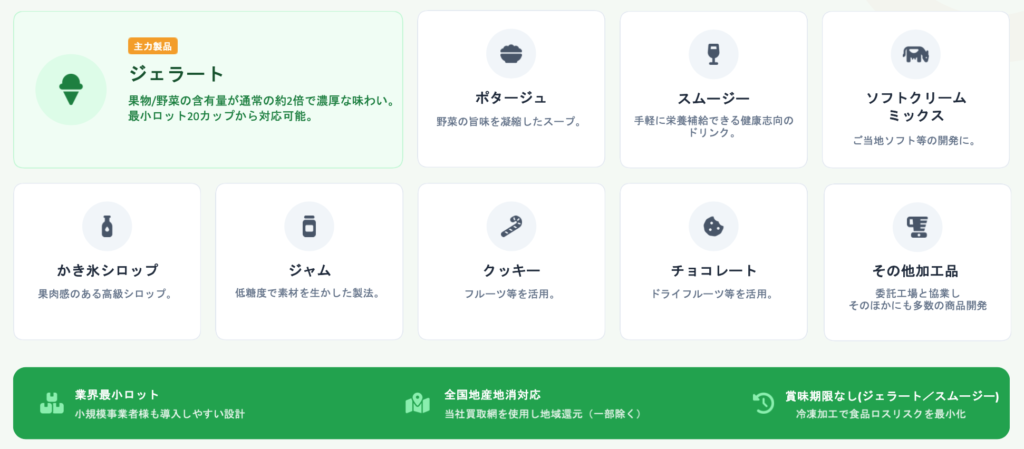
Task: Open the ジェラート heading
Action: tap(177, 74)
